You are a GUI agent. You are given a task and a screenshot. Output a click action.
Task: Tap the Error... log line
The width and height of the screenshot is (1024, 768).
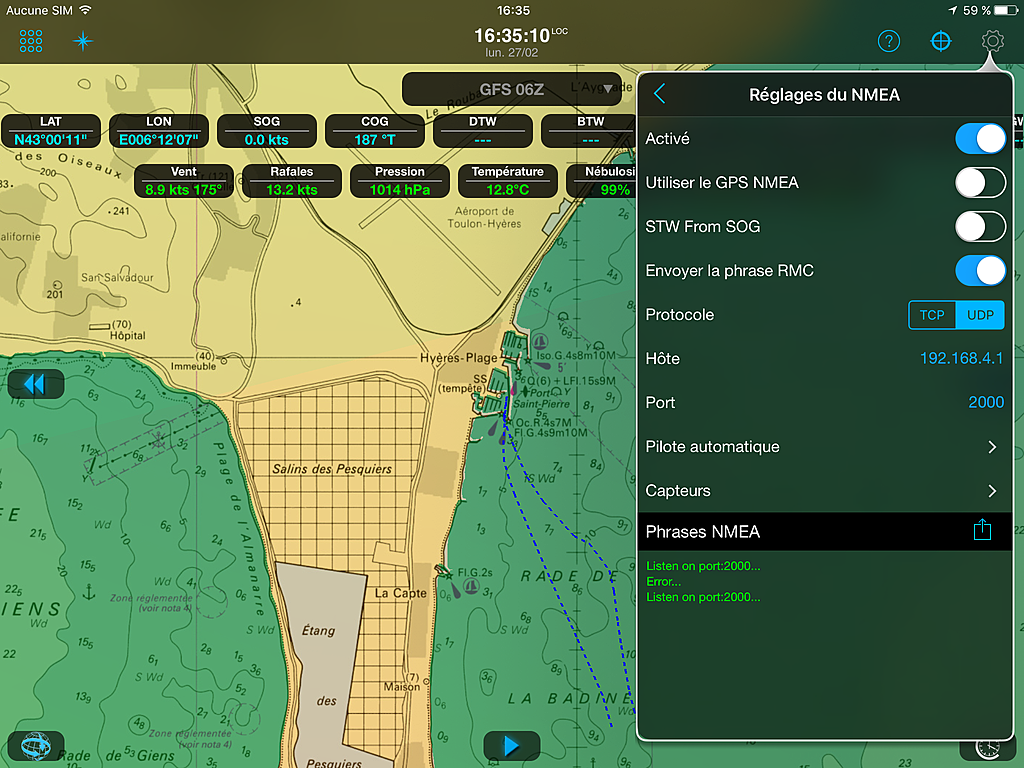[664, 581]
